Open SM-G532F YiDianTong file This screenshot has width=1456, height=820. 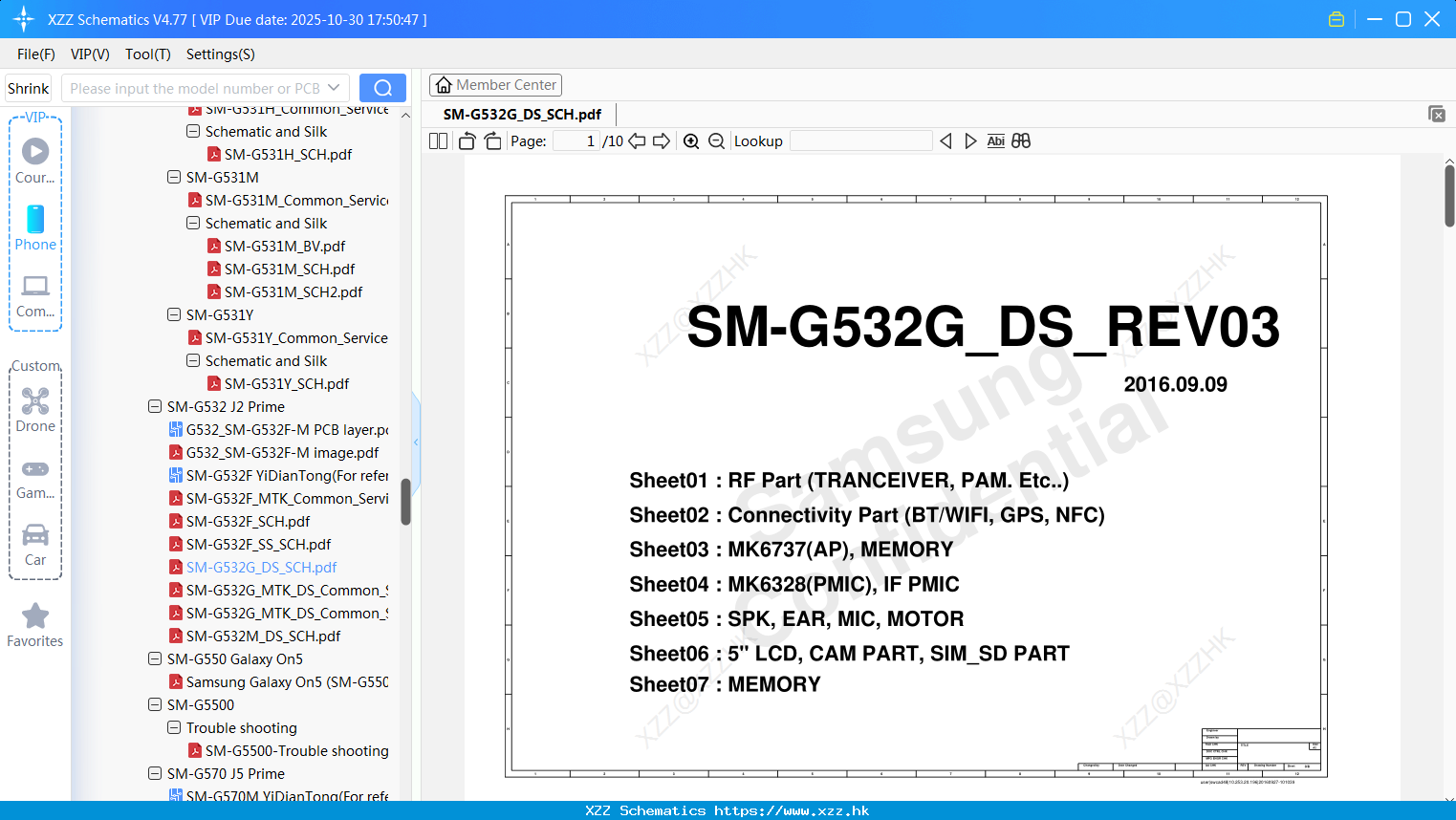pyautogui.click(x=287, y=475)
